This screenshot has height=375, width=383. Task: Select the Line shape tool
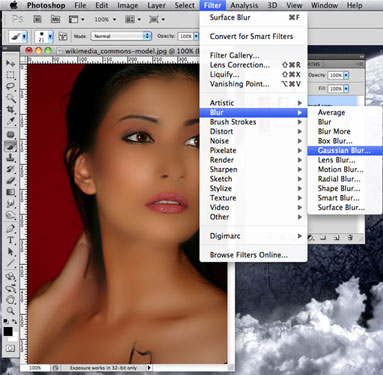[11, 263]
